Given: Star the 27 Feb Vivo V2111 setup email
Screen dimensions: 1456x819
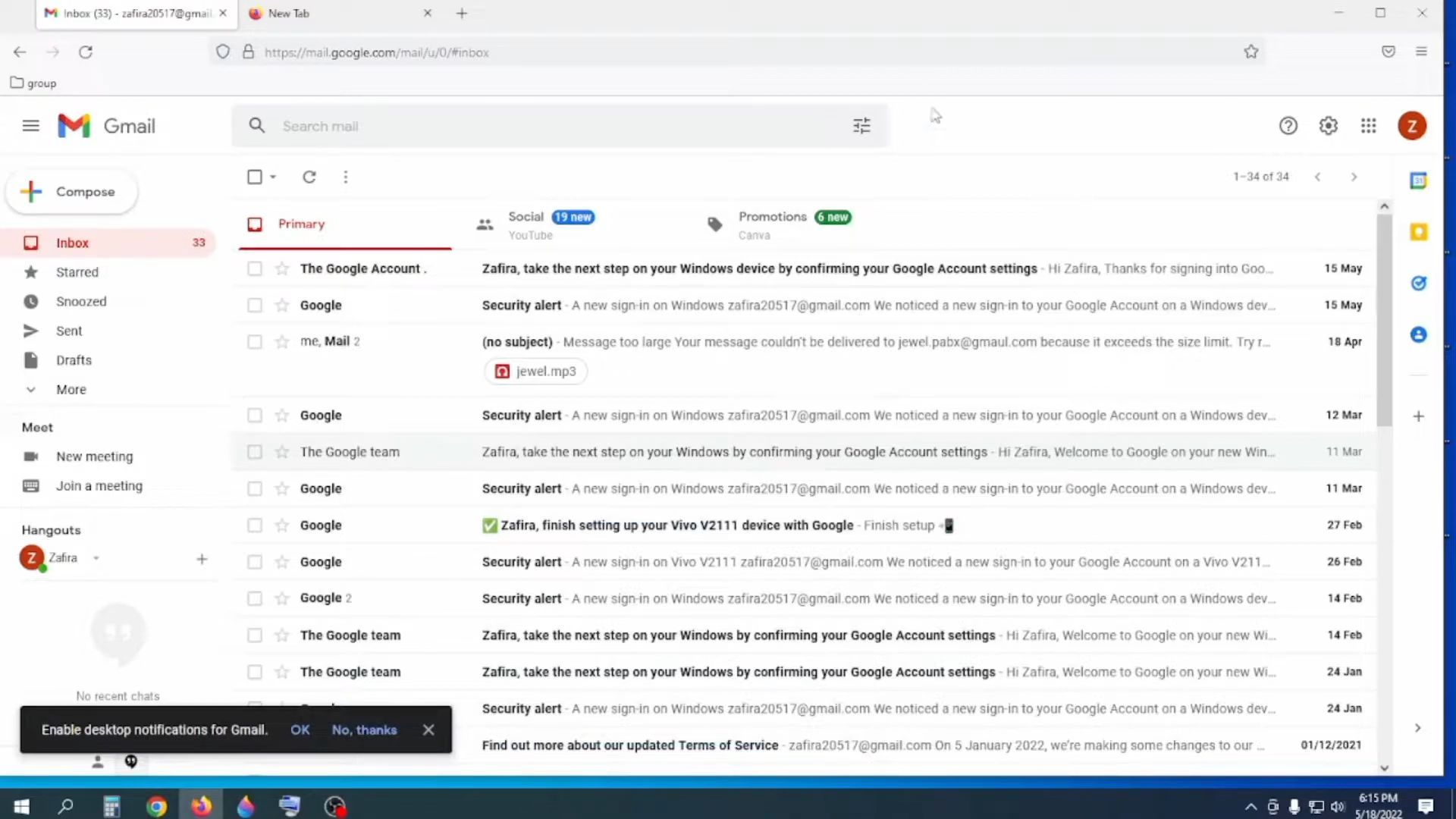Looking at the screenshot, I should (x=282, y=526).
